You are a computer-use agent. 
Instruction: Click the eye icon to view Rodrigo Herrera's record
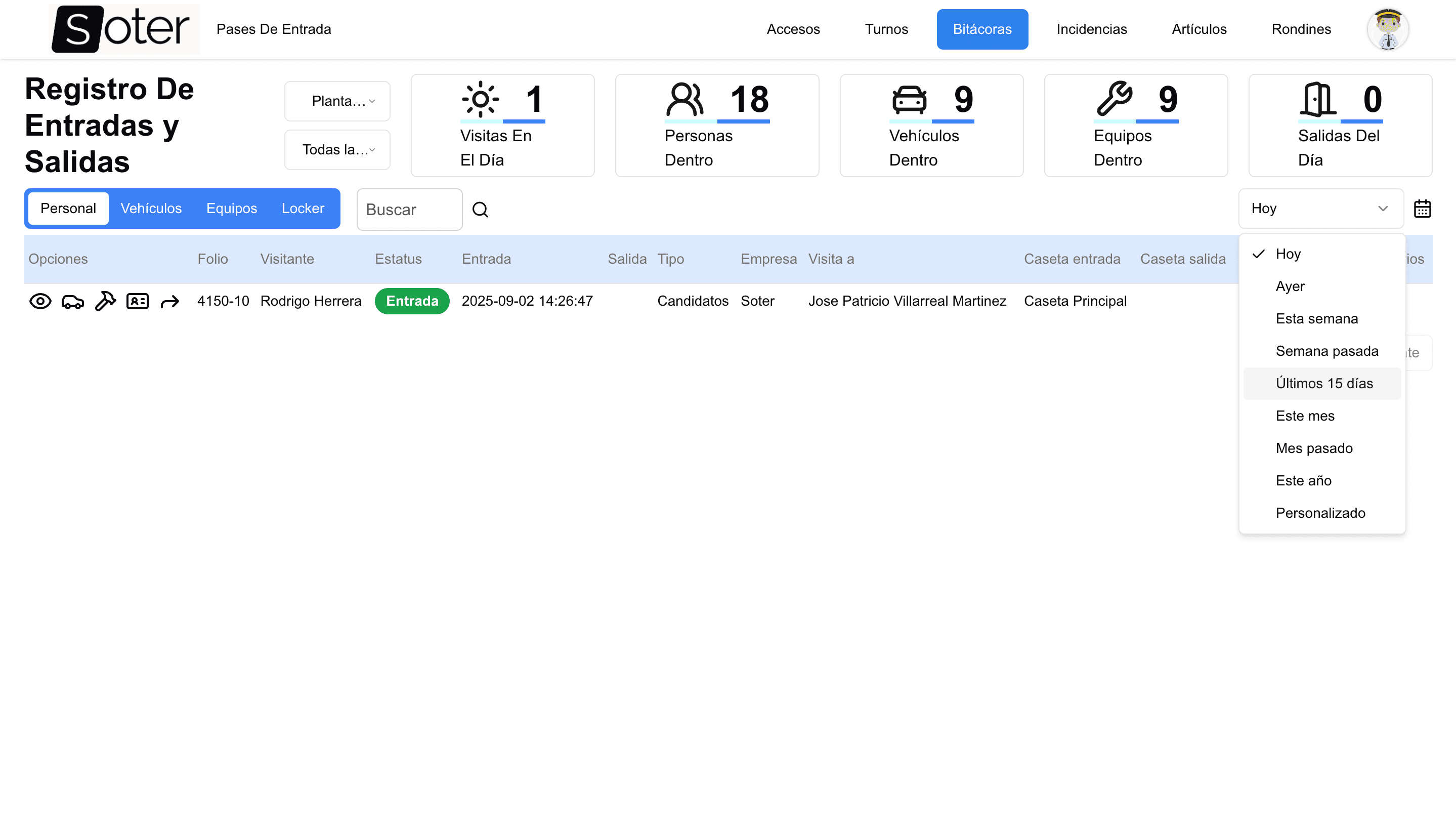40,301
